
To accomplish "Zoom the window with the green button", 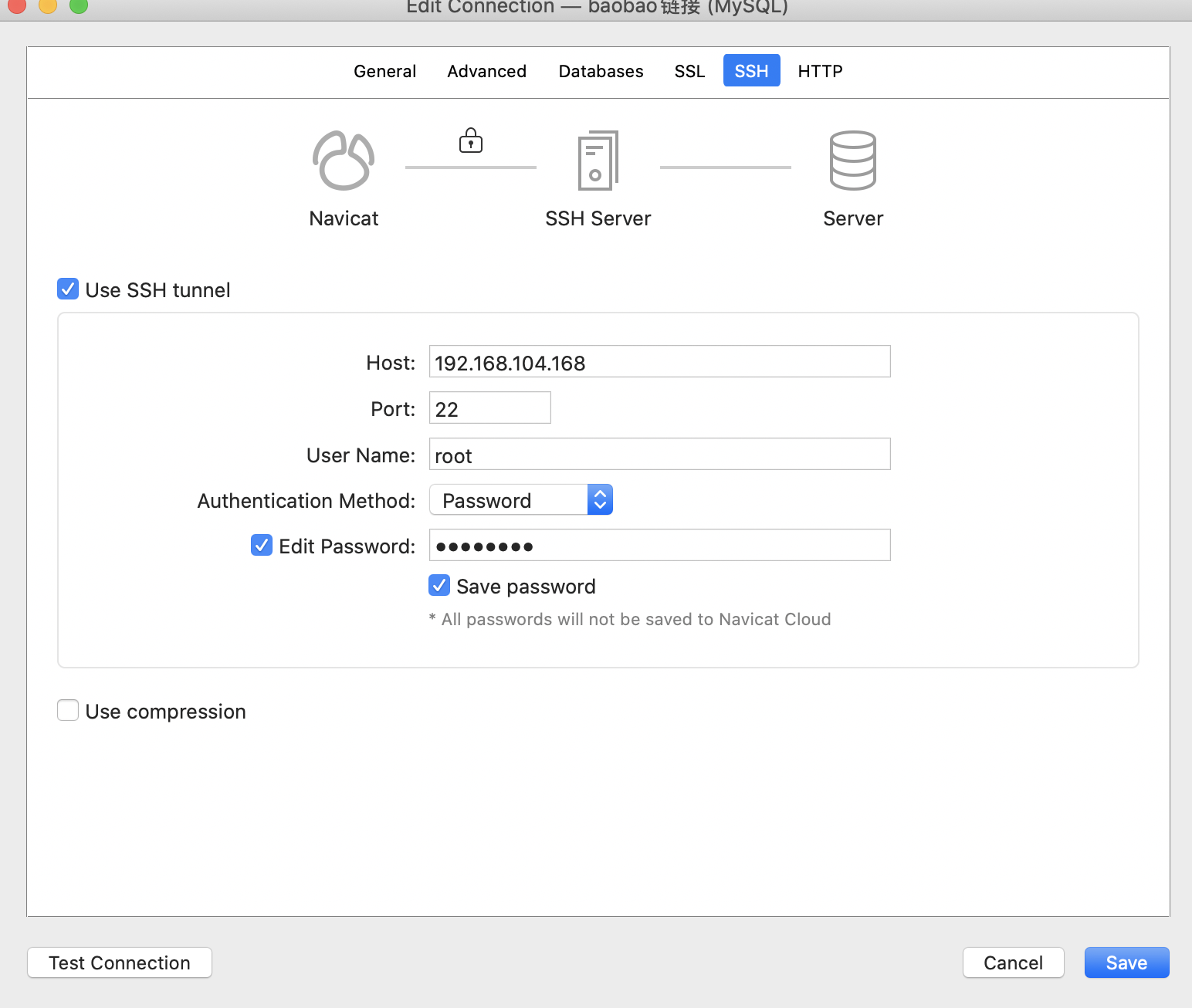I will click(79, 5).
